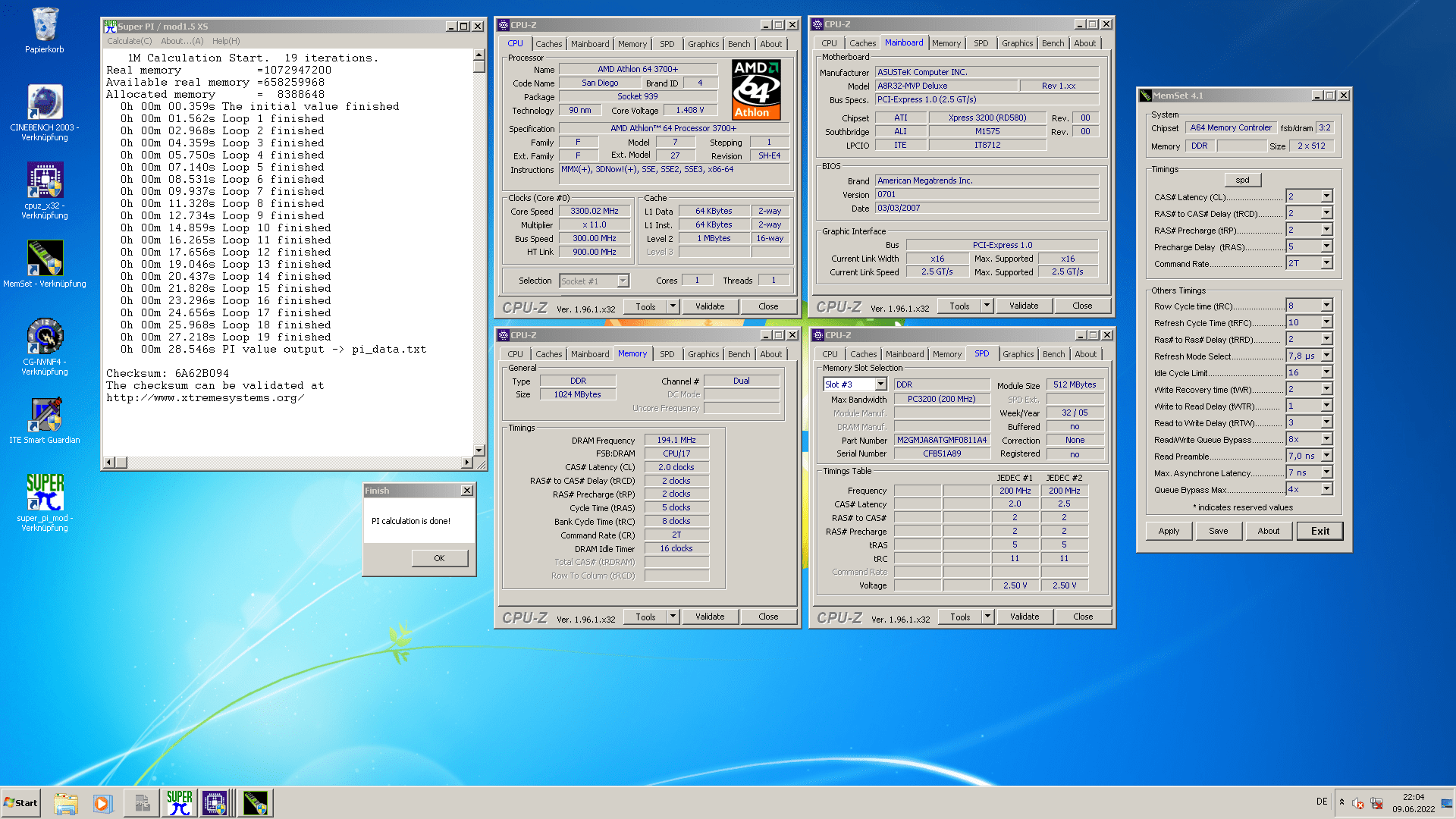Click Validate in the CPU tab window
The image size is (1456, 819).
click(710, 306)
